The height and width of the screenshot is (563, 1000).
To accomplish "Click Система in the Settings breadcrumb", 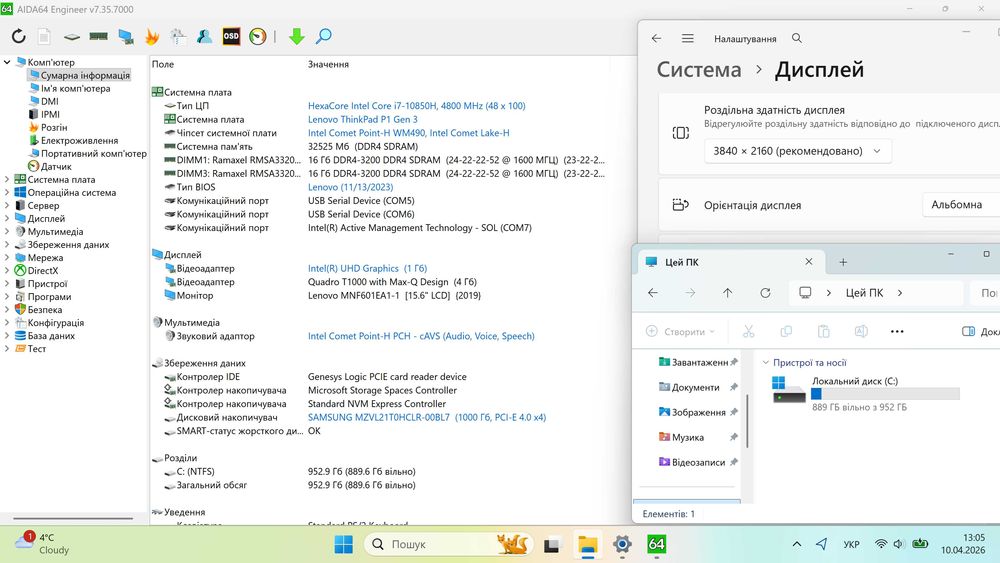I will click(x=699, y=69).
